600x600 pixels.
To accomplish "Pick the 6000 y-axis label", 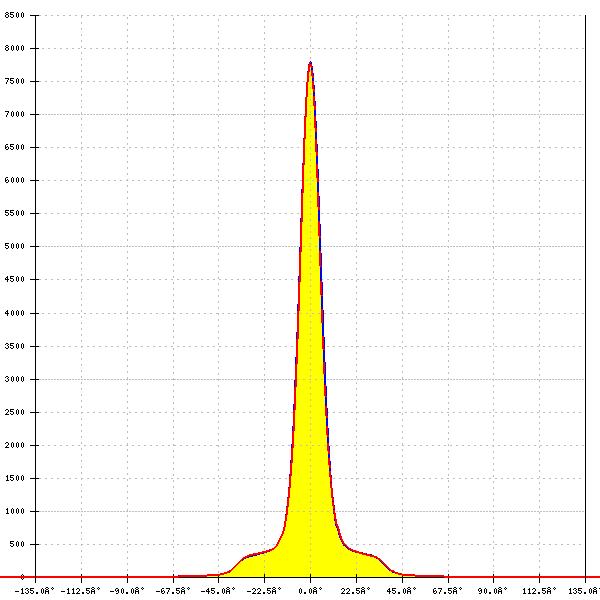I will [x=15, y=180].
